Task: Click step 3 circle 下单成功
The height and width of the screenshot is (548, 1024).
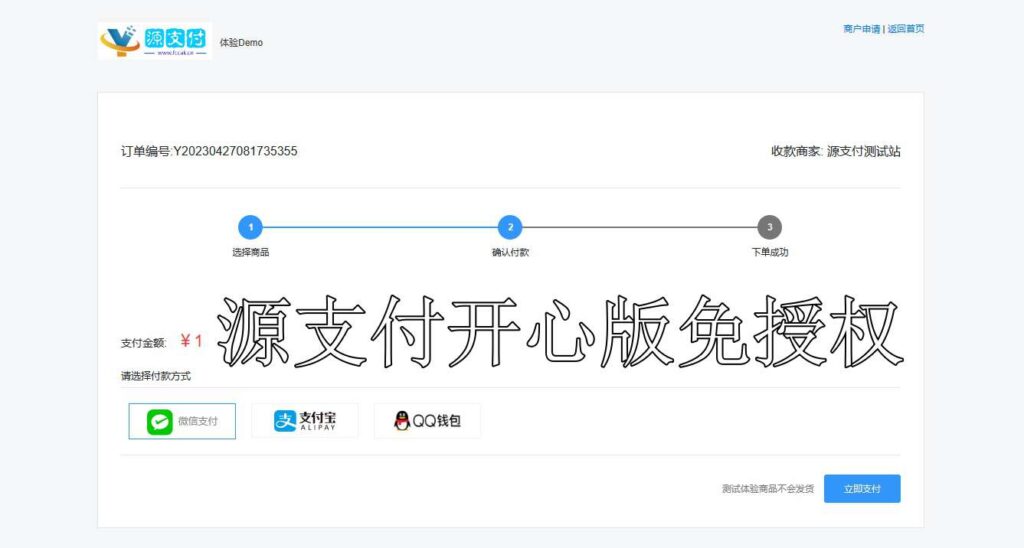Action: tap(769, 227)
